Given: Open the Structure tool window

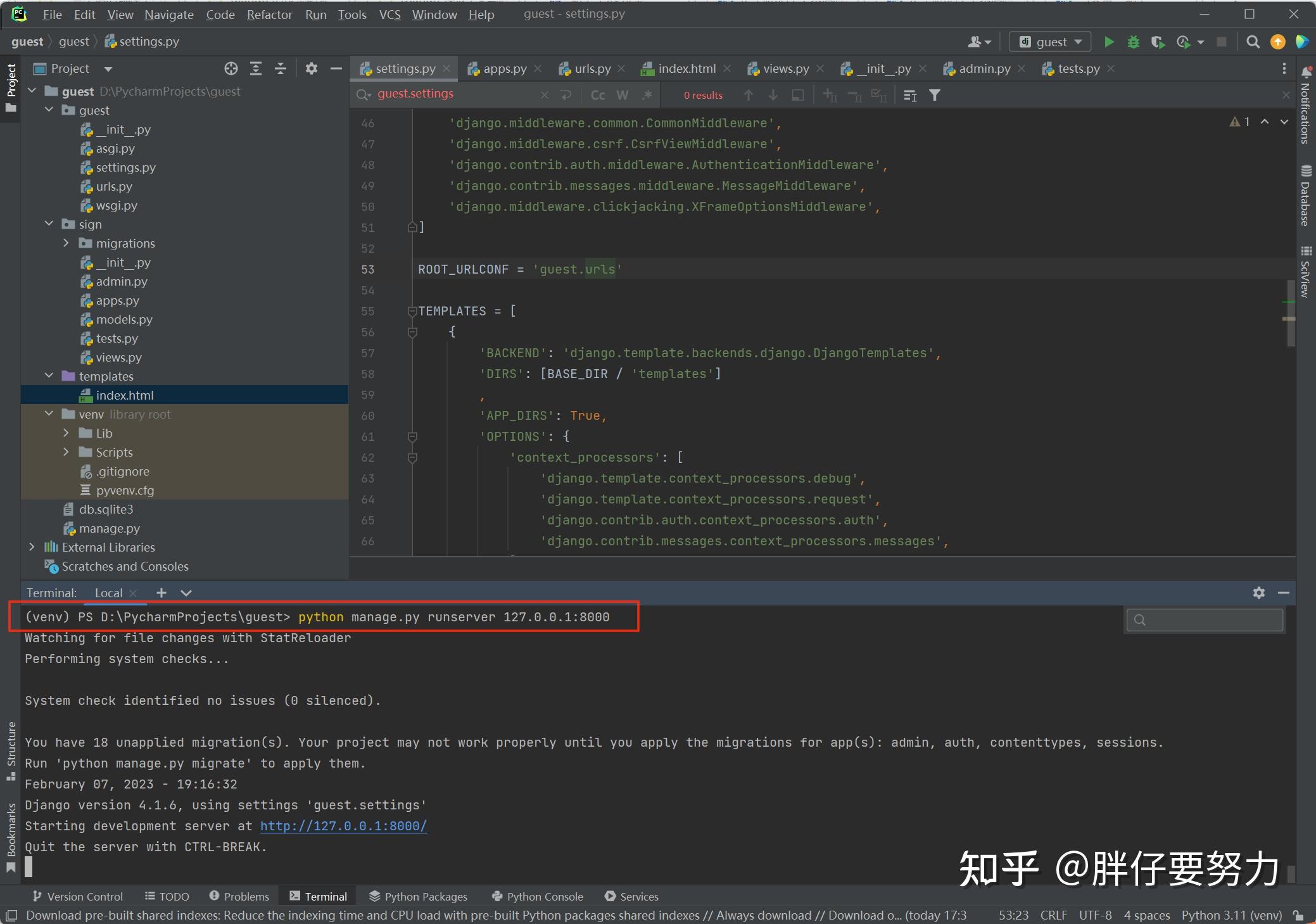Looking at the screenshot, I should (11, 752).
